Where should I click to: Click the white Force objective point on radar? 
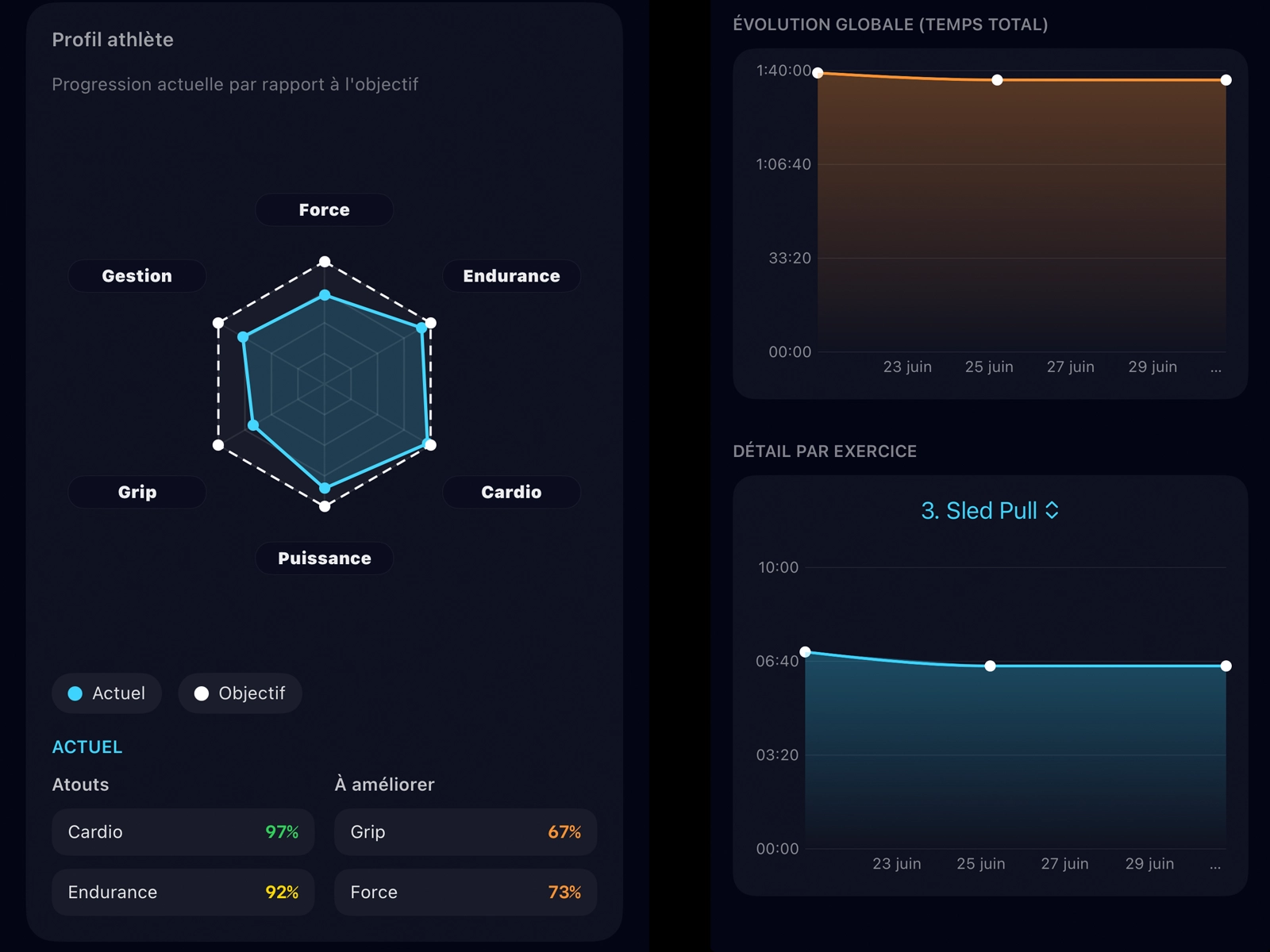pyautogui.click(x=325, y=262)
